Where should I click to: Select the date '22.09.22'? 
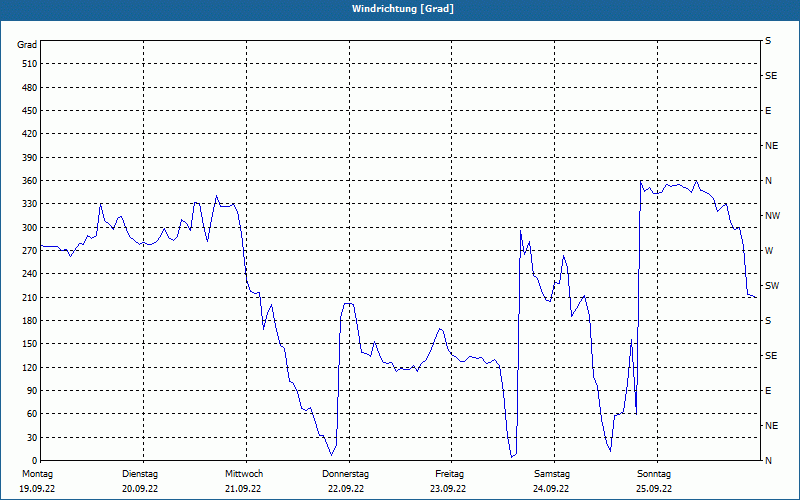click(346, 489)
